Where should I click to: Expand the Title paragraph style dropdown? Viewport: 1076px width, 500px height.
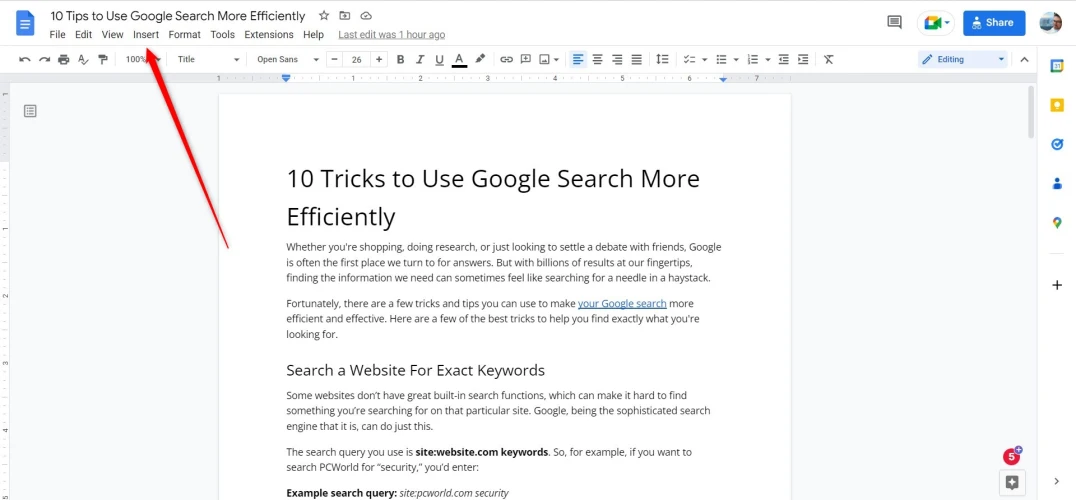[x=208, y=60]
